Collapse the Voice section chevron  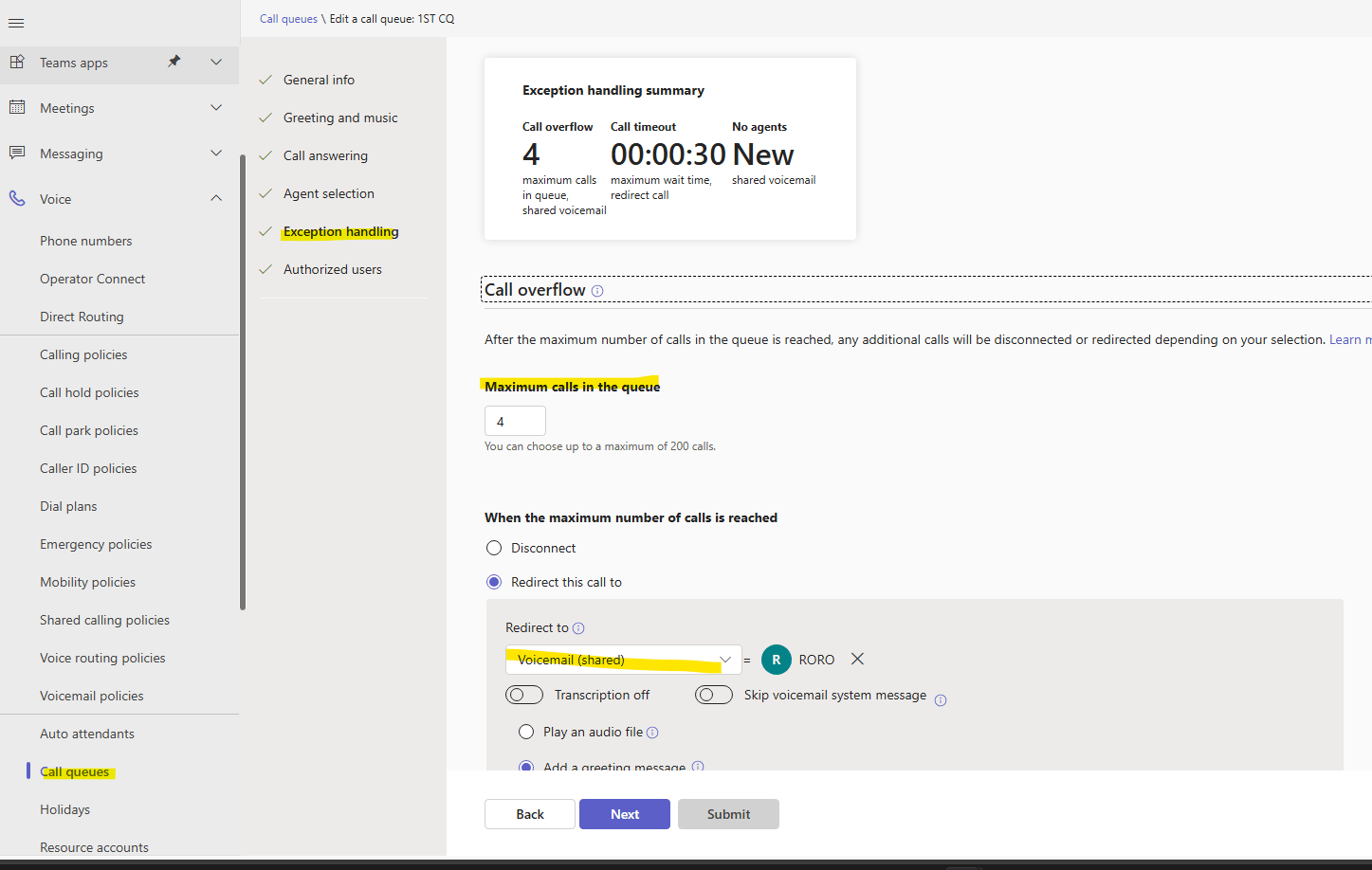pos(216,198)
